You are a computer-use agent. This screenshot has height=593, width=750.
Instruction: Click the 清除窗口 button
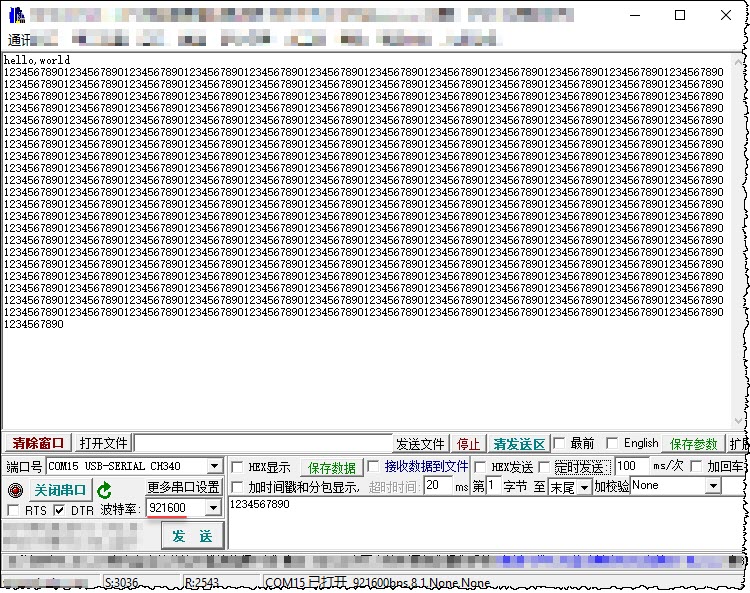pos(38,443)
